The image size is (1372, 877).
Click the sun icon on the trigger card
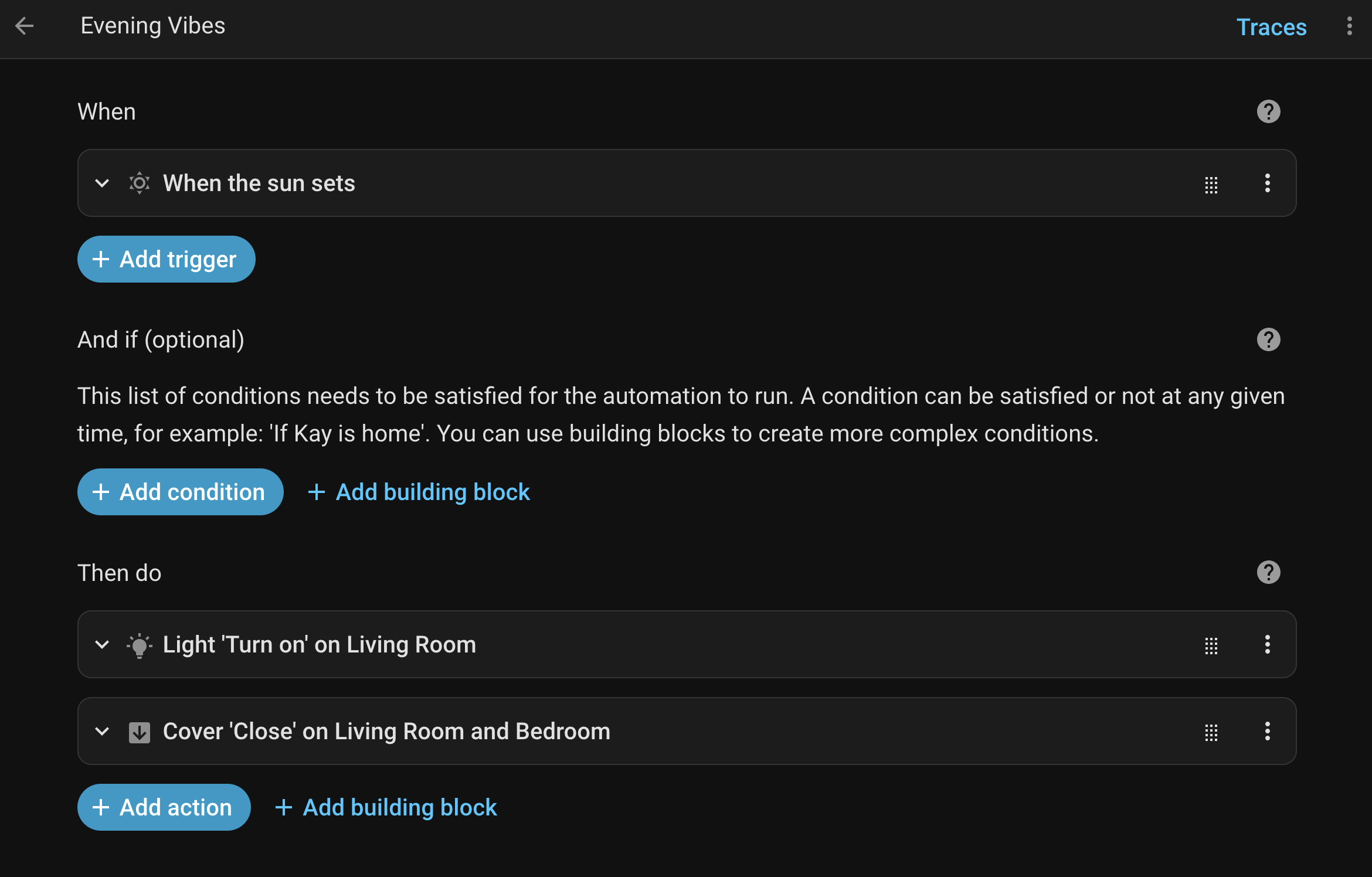click(x=139, y=183)
